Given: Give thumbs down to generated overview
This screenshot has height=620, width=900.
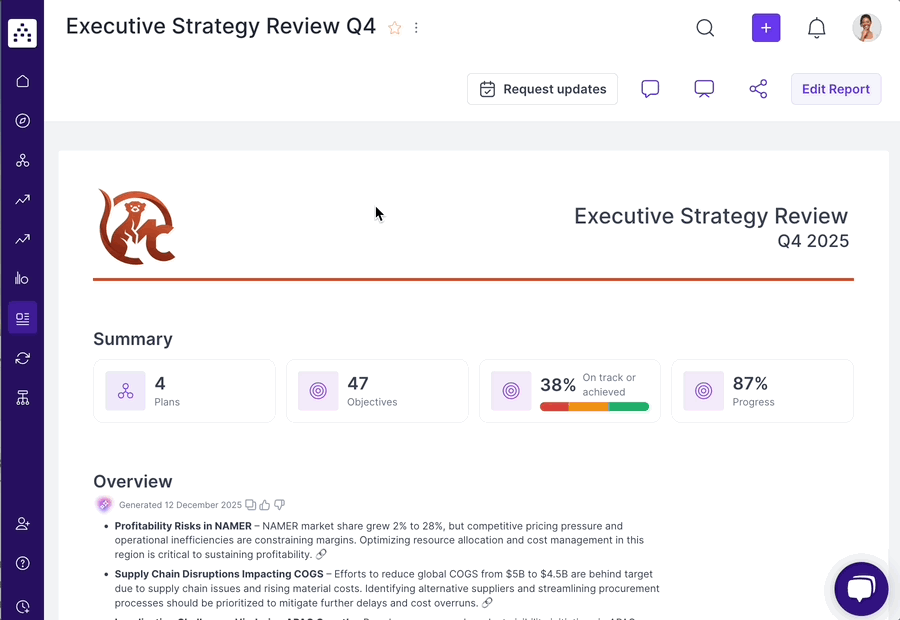Looking at the screenshot, I should (x=280, y=505).
